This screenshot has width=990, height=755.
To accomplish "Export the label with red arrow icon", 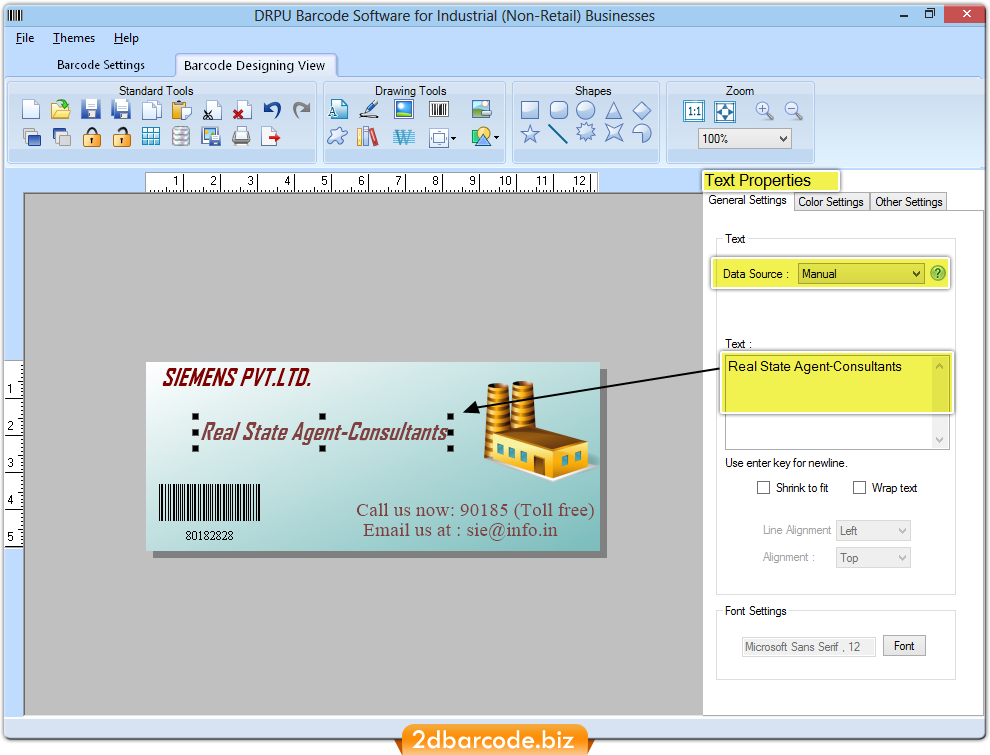I will (x=270, y=136).
